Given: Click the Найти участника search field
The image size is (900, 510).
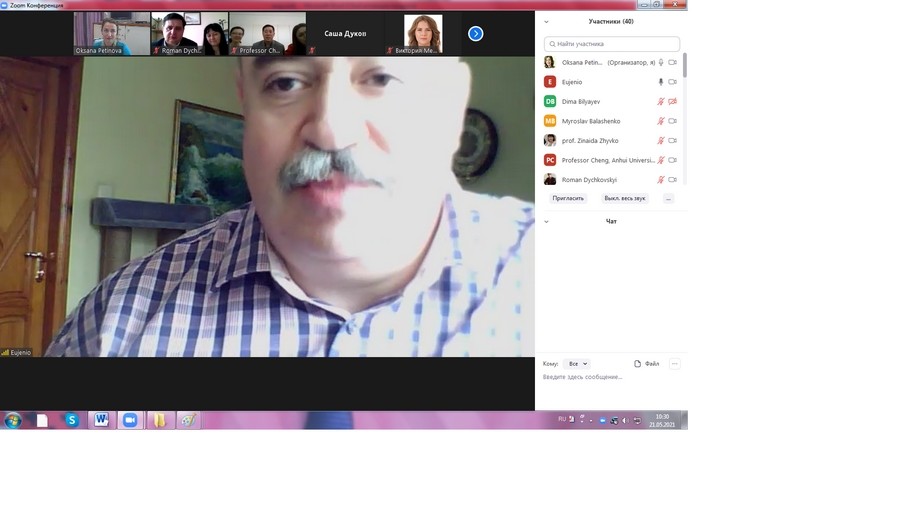Looking at the screenshot, I should [x=612, y=44].
